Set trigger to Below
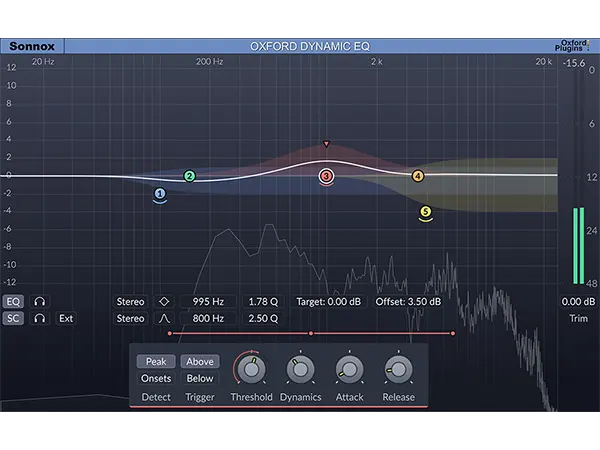The image size is (600, 450). (200, 378)
